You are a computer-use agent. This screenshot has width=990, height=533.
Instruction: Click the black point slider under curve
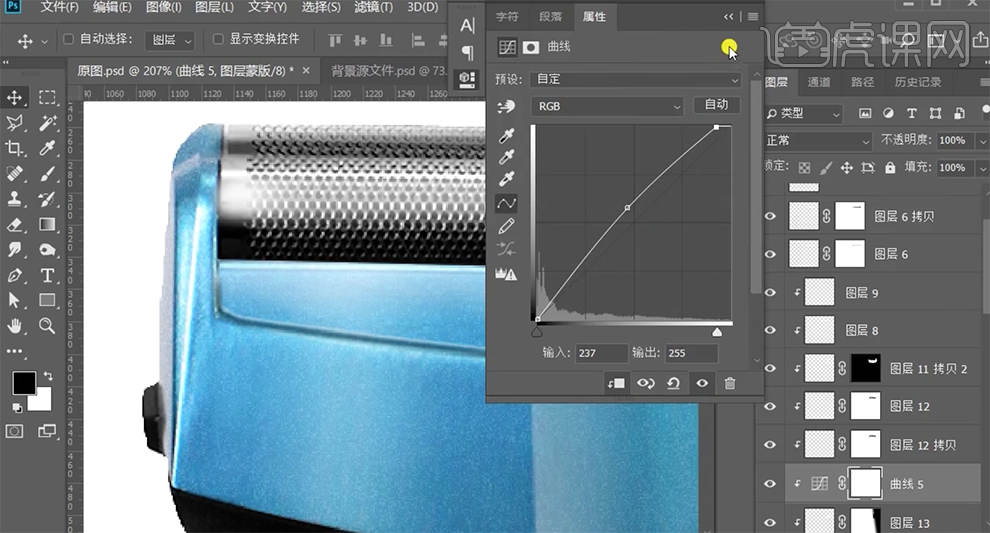pos(537,332)
